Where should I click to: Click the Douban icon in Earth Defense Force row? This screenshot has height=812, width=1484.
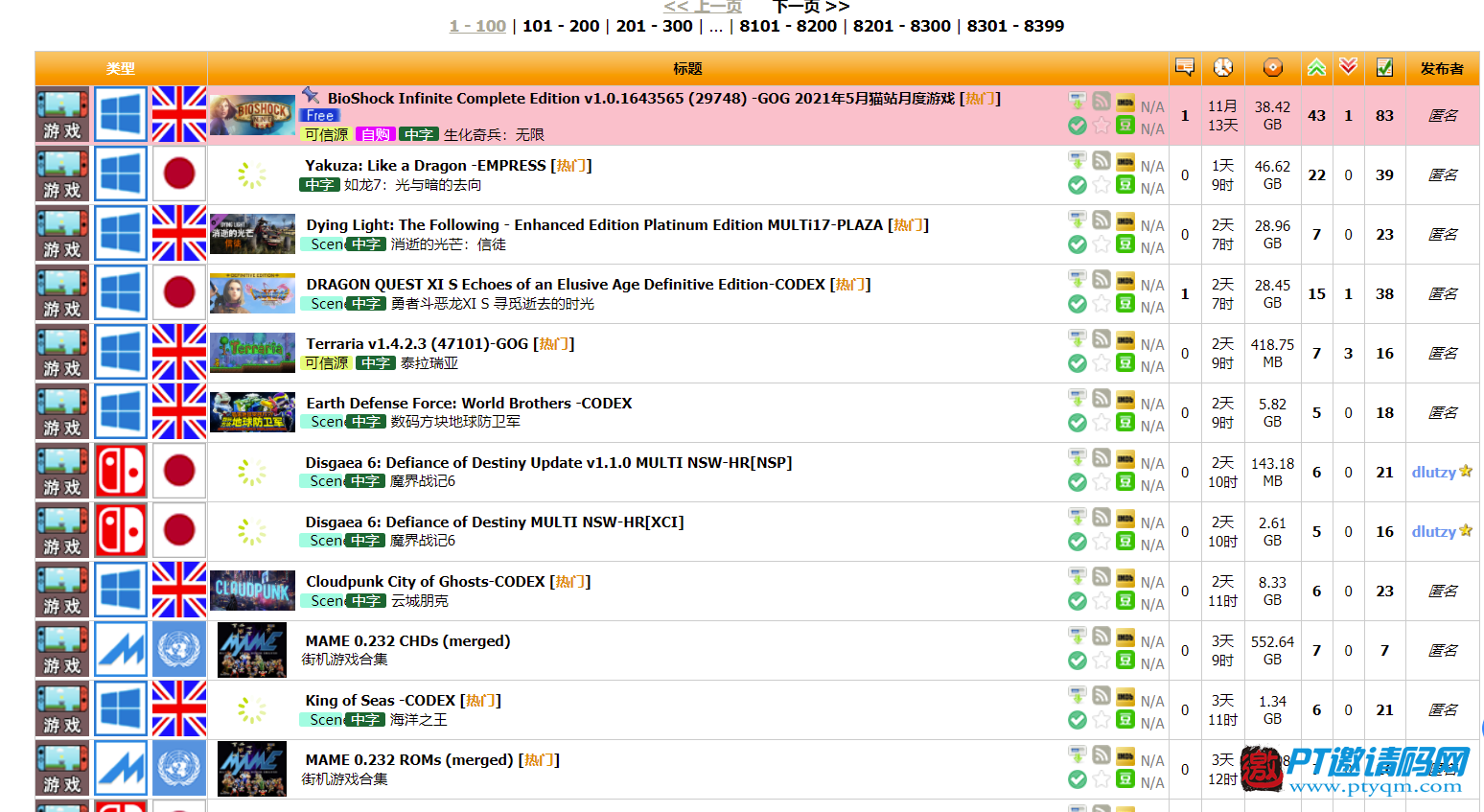[1125, 422]
